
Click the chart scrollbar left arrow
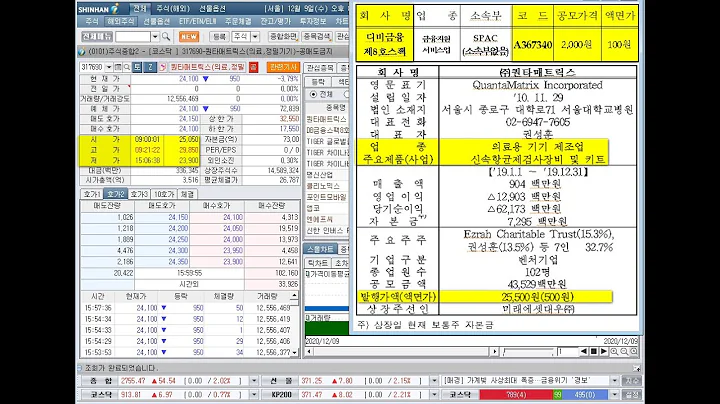coord(309,352)
